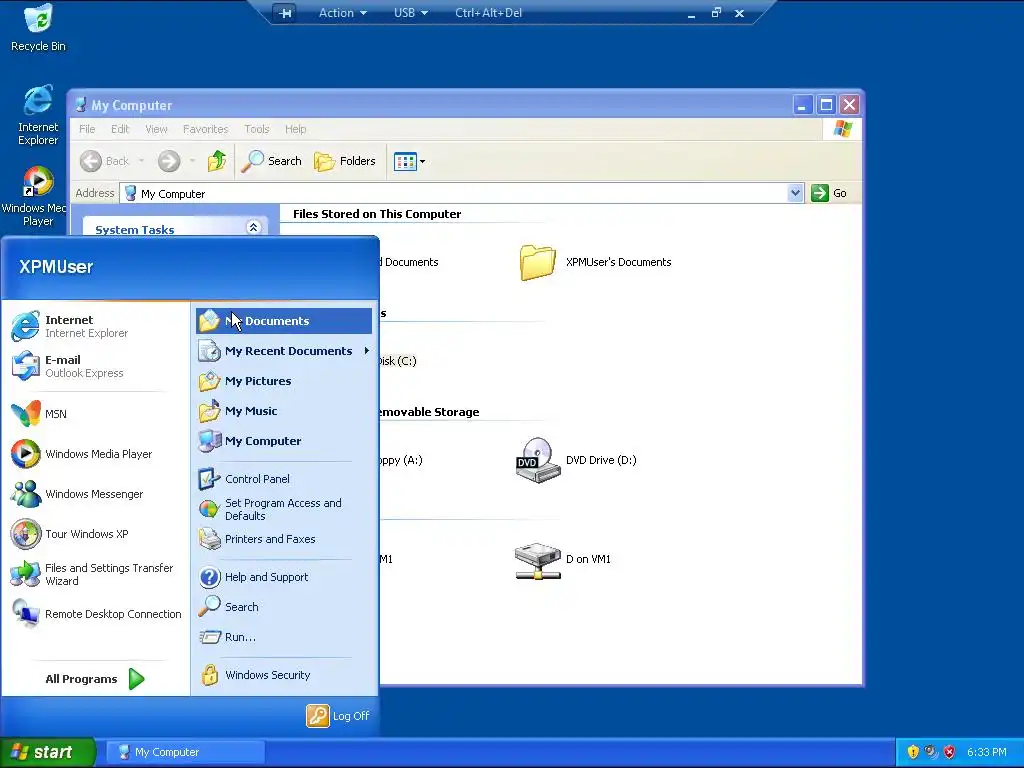
Task: Click Search in Explorer toolbar
Action: click(271, 161)
